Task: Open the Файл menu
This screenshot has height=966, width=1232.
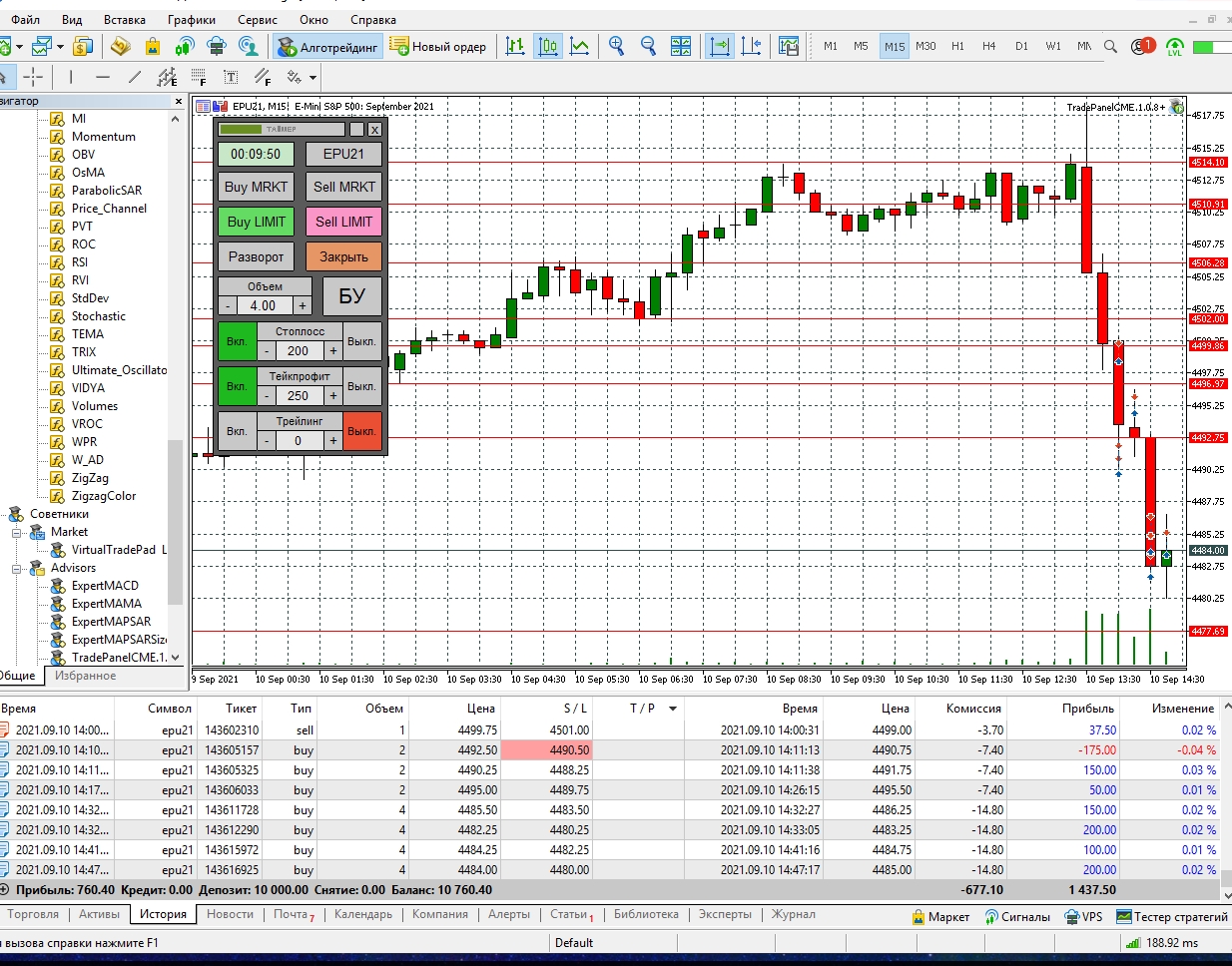Action: [x=26, y=19]
